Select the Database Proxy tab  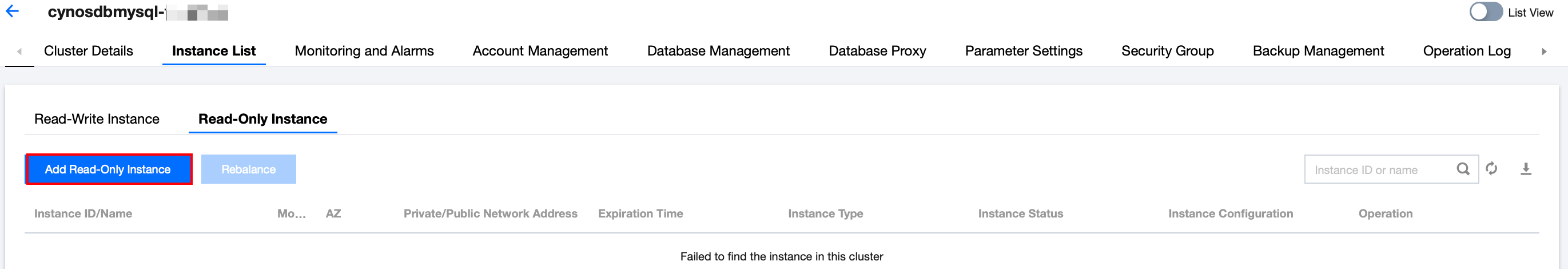877,51
